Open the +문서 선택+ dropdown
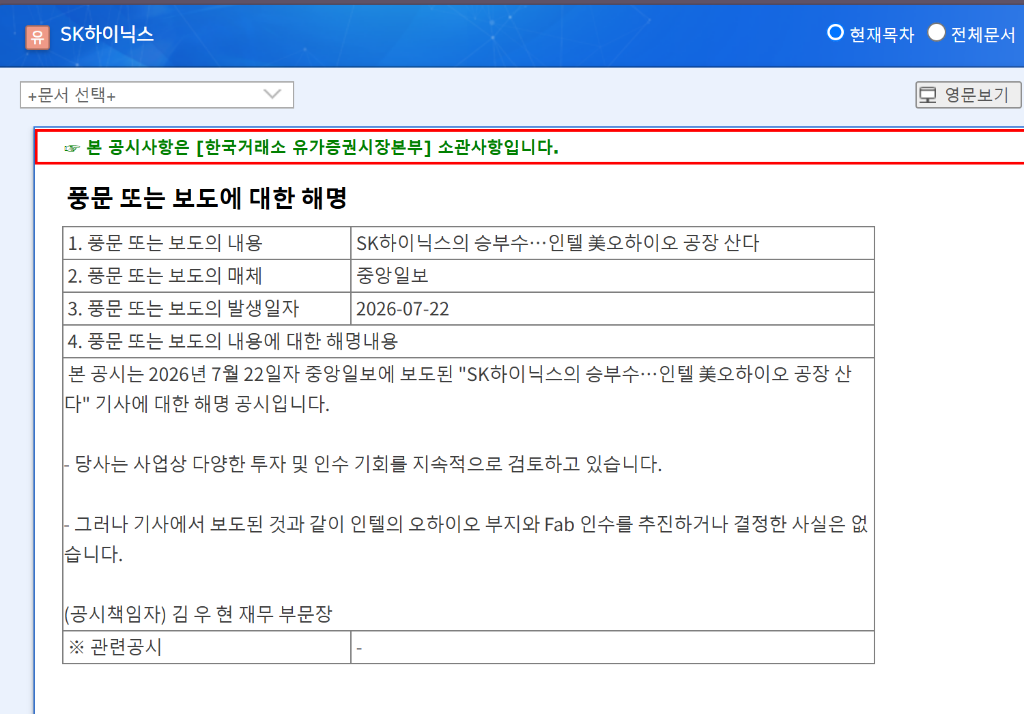Screen dimensions: 1024x714 (x=157, y=95)
